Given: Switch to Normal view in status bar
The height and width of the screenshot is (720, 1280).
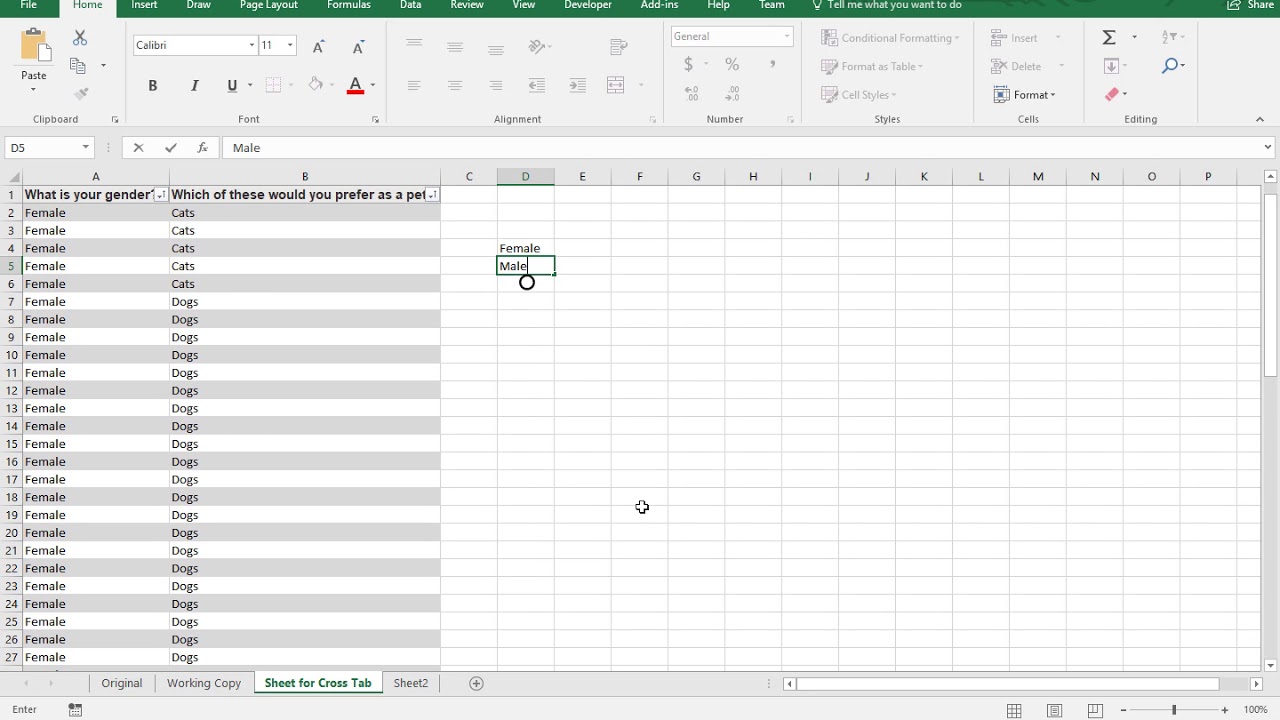Looking at the screenshot, I should (1014, 710).
